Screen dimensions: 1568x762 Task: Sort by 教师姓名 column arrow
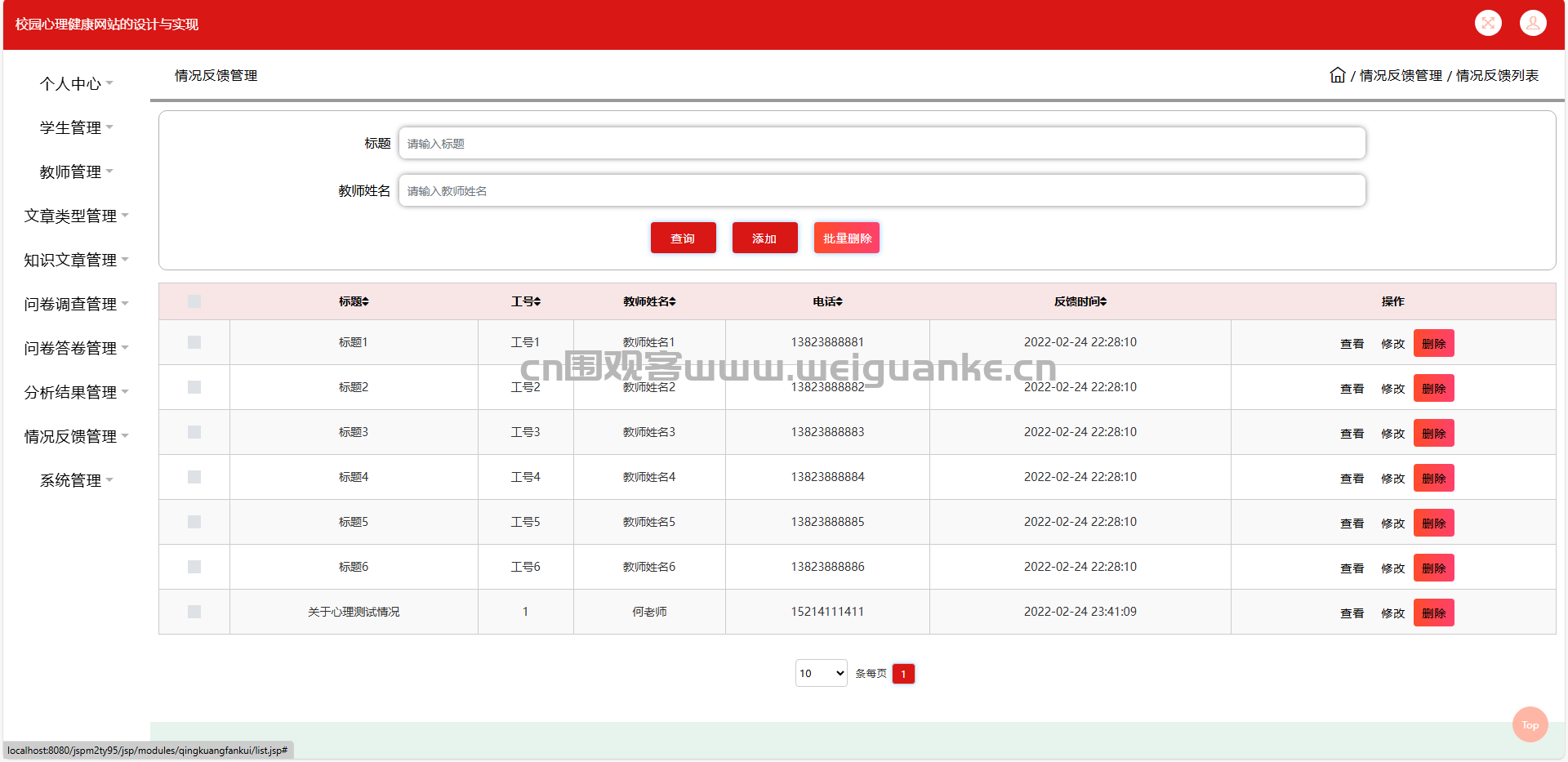pyautogui.click(x=672, y=302)
